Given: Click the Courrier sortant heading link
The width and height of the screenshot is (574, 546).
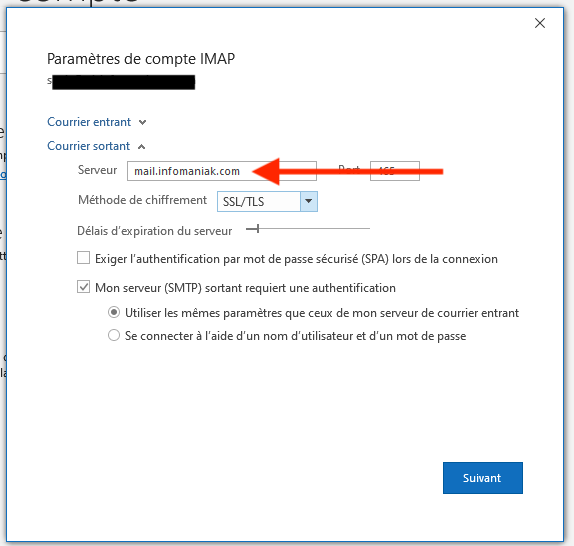Looking at the screenshot, I should (89, 146).
